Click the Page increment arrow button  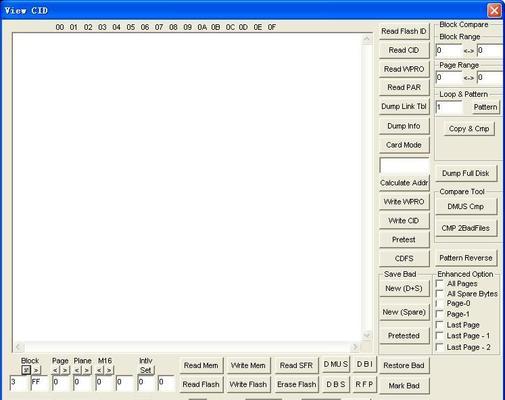pos(65,370)
